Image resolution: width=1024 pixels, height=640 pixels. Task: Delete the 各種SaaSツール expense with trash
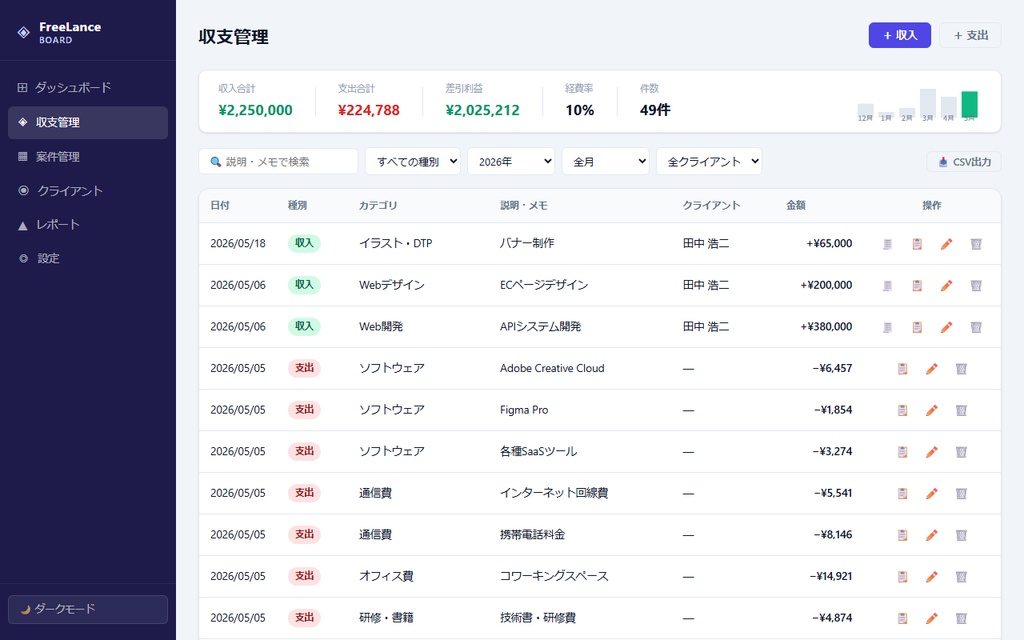click(961, 452)
